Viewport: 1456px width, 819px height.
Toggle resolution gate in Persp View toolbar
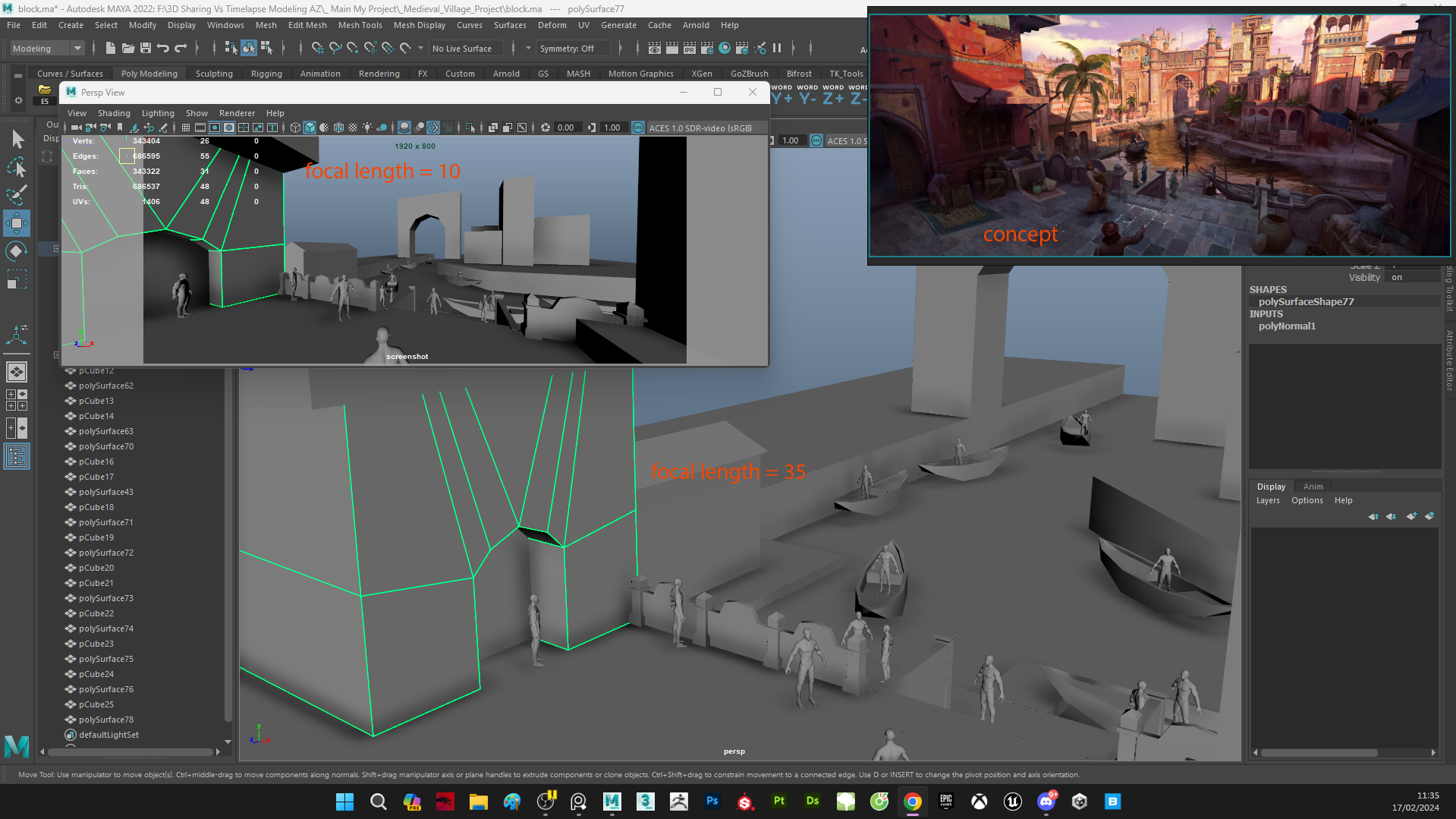[x=215, y=128]
